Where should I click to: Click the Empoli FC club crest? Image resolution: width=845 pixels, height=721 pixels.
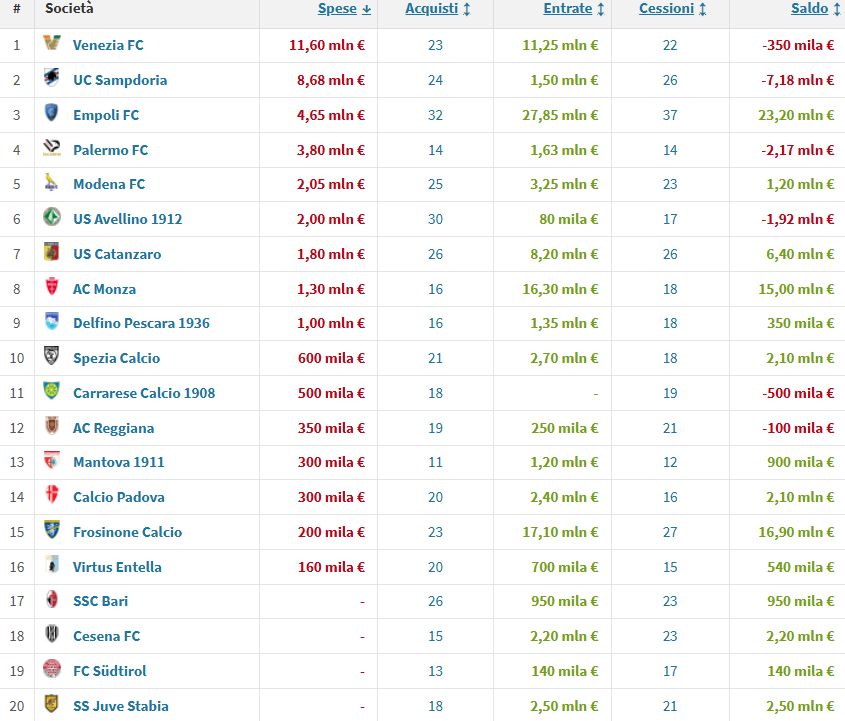[x=52, y=113]
